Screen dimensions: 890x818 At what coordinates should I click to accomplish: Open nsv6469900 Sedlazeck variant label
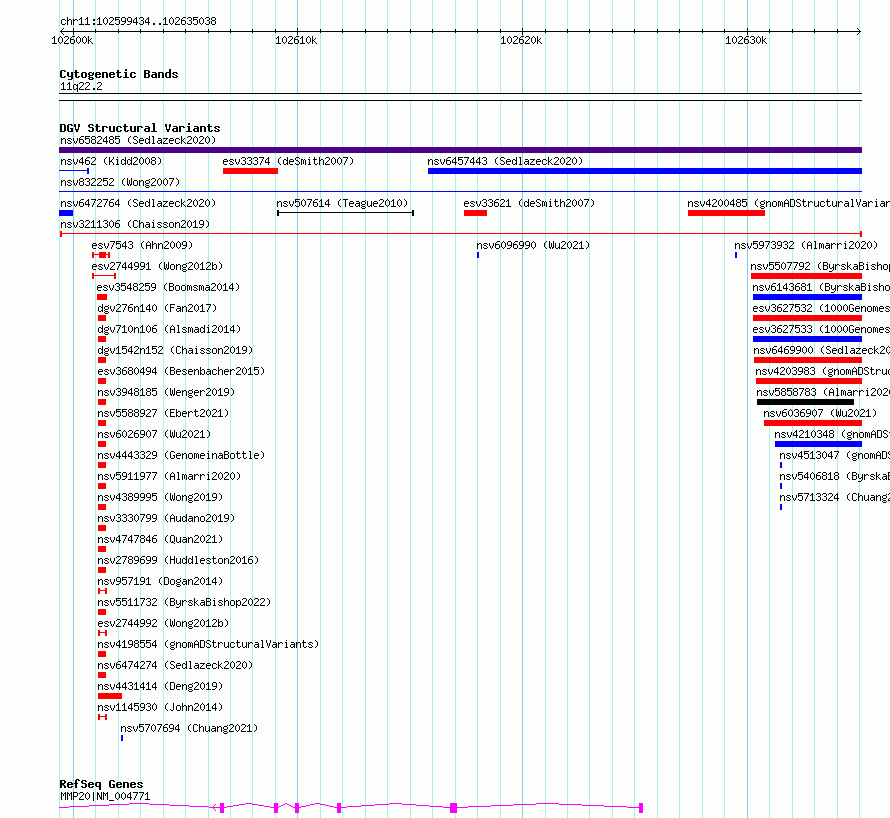821,350
